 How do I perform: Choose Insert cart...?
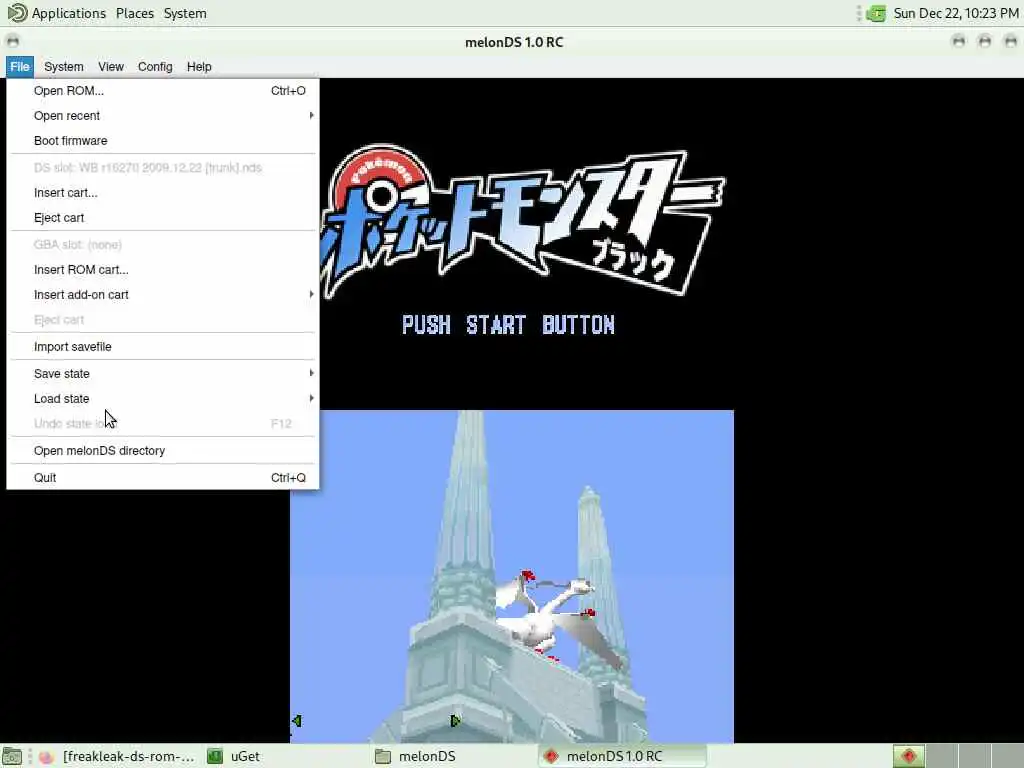163,193
